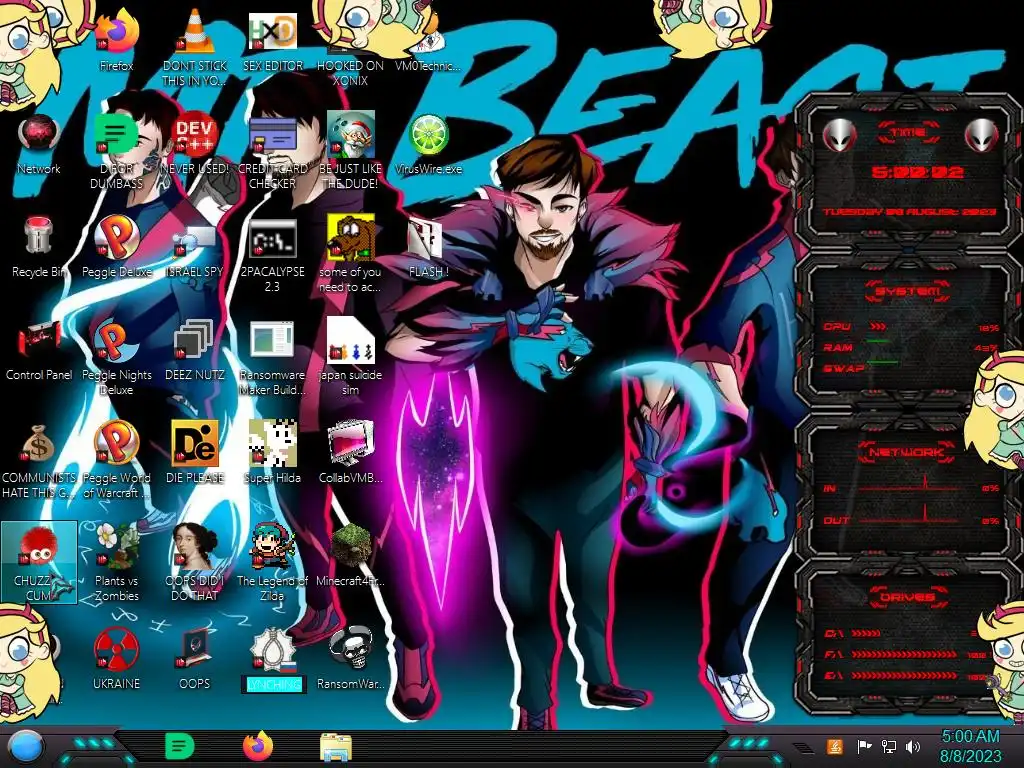Open the clock showing 5:00 AM
Viewport: 1024px width, 768px height.
(970, 746)
